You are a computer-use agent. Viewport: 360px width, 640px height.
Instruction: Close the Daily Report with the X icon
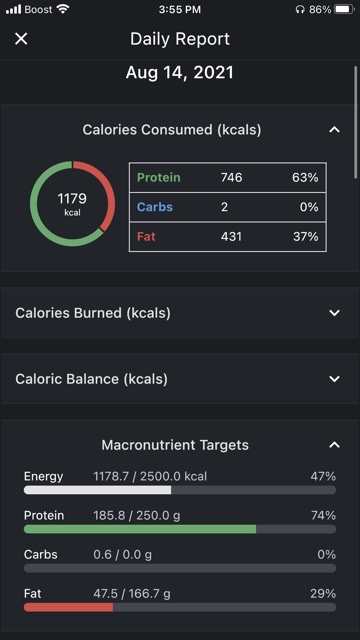click(x=21, y=39)
